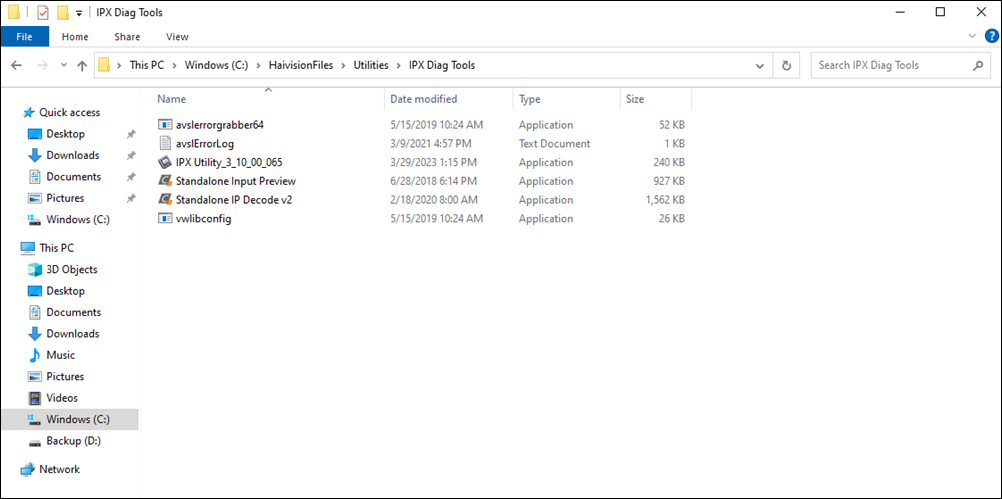Open the Customize Quick Access Toolbar dropdown

point(79,13)
